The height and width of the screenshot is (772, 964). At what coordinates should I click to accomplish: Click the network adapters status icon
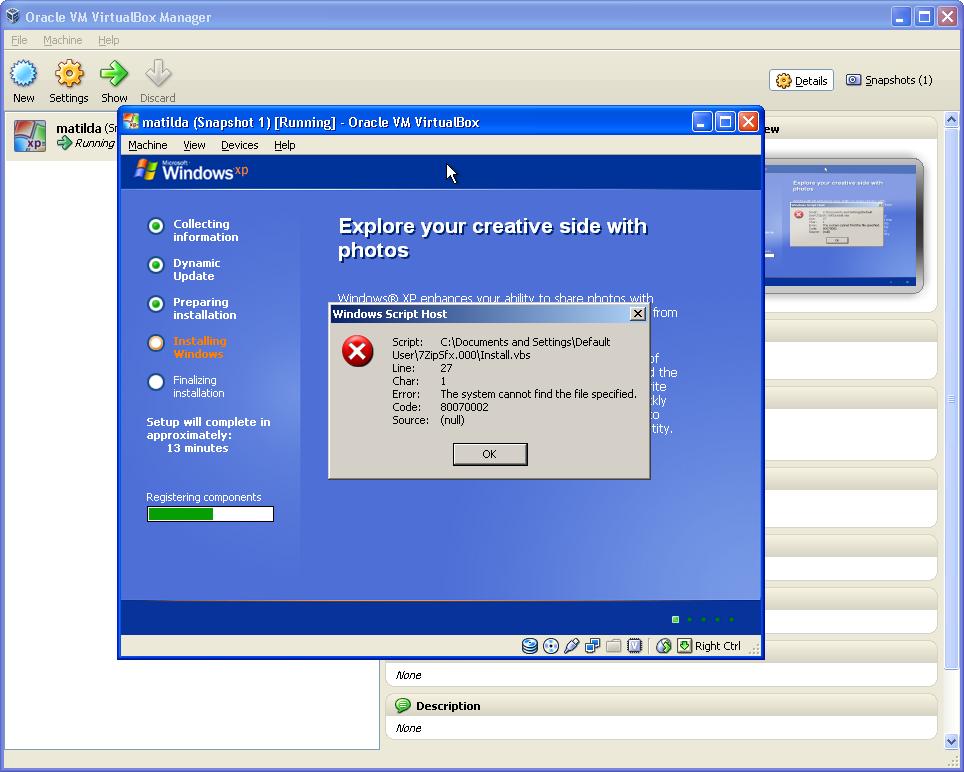click(592, 646)
